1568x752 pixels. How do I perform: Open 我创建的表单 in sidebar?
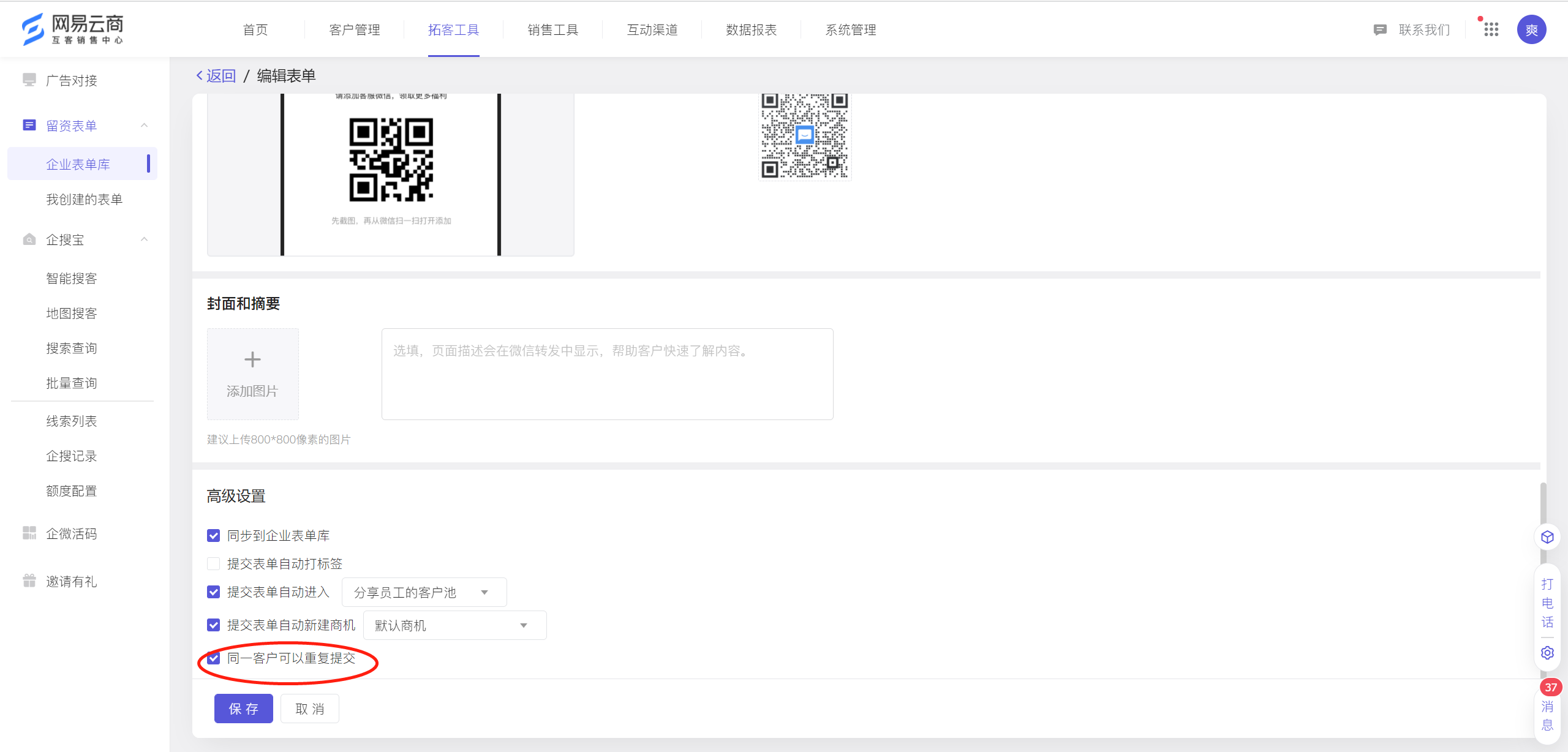[85, 200]
